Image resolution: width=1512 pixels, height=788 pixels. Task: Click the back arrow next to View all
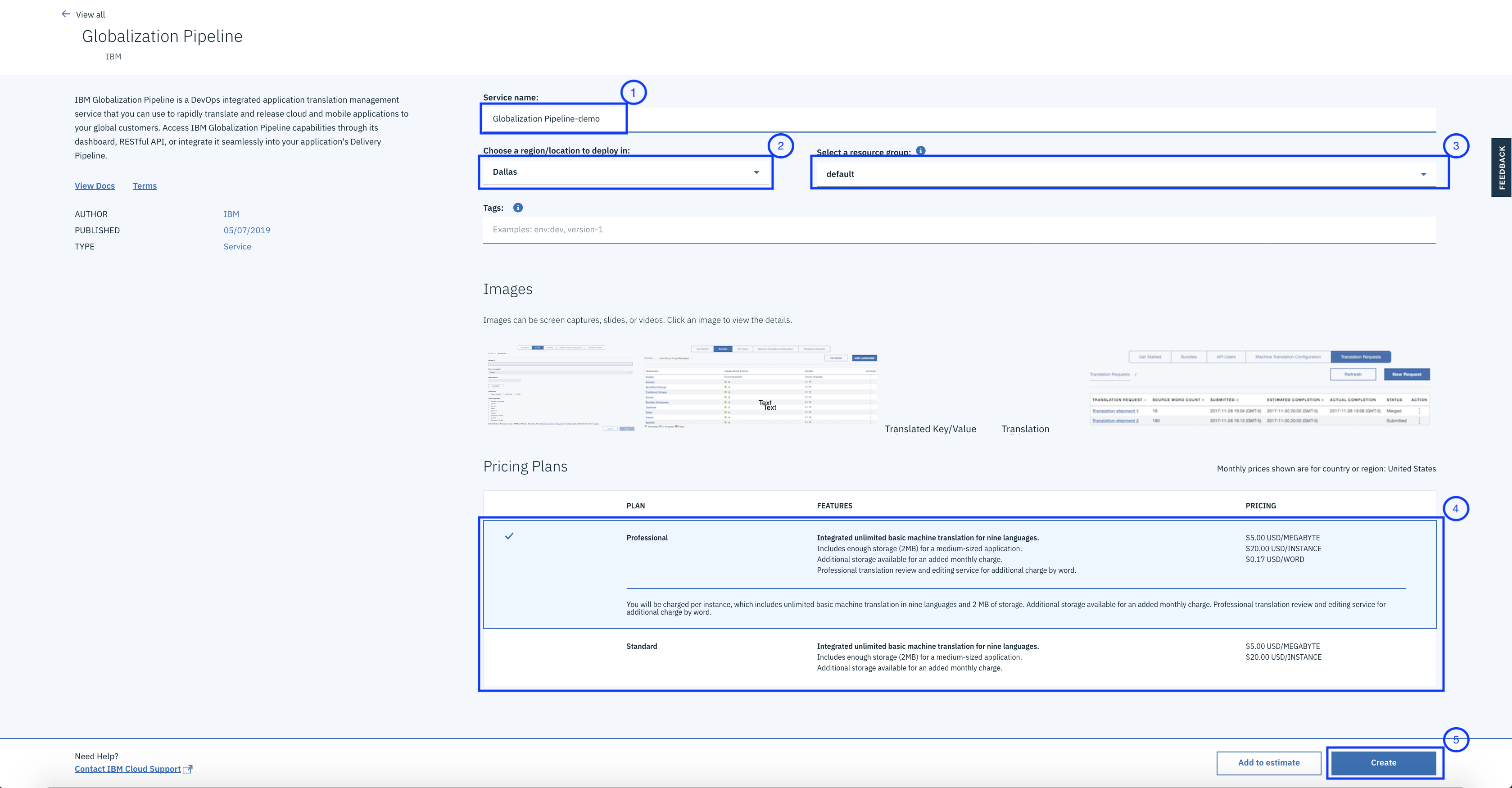tap(65, 14)
